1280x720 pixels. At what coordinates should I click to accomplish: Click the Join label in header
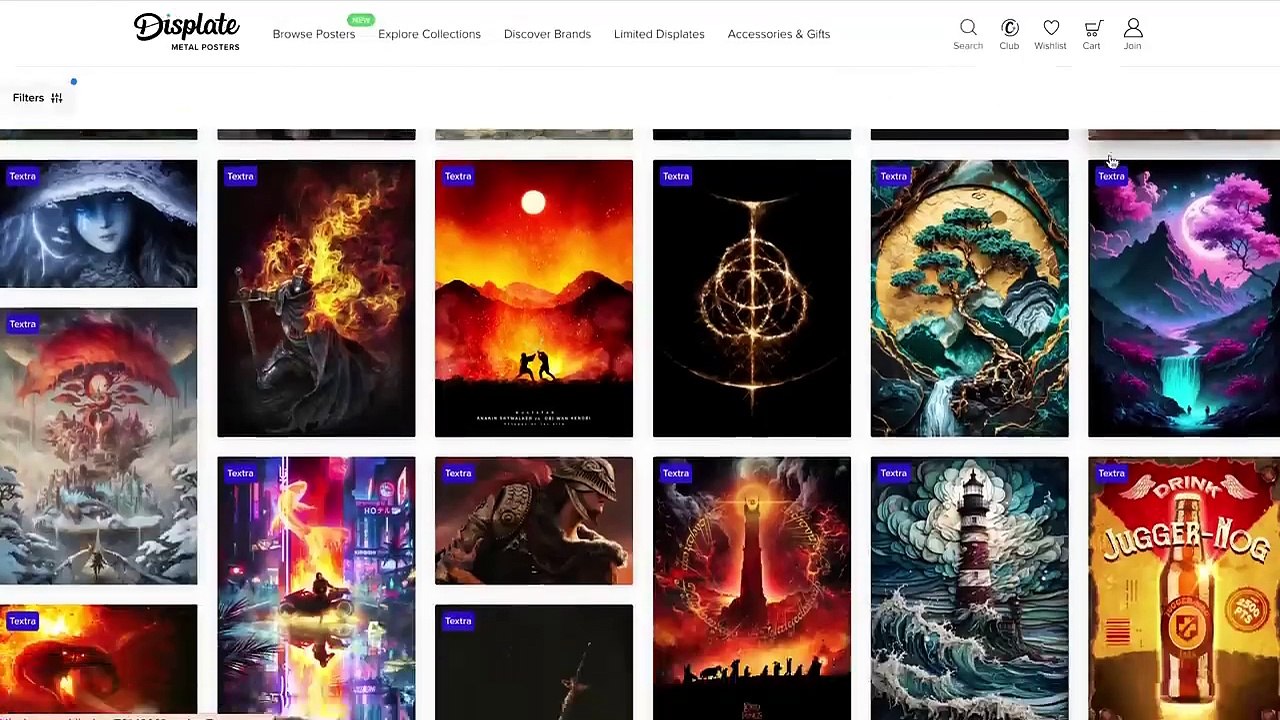point(1132,46)
